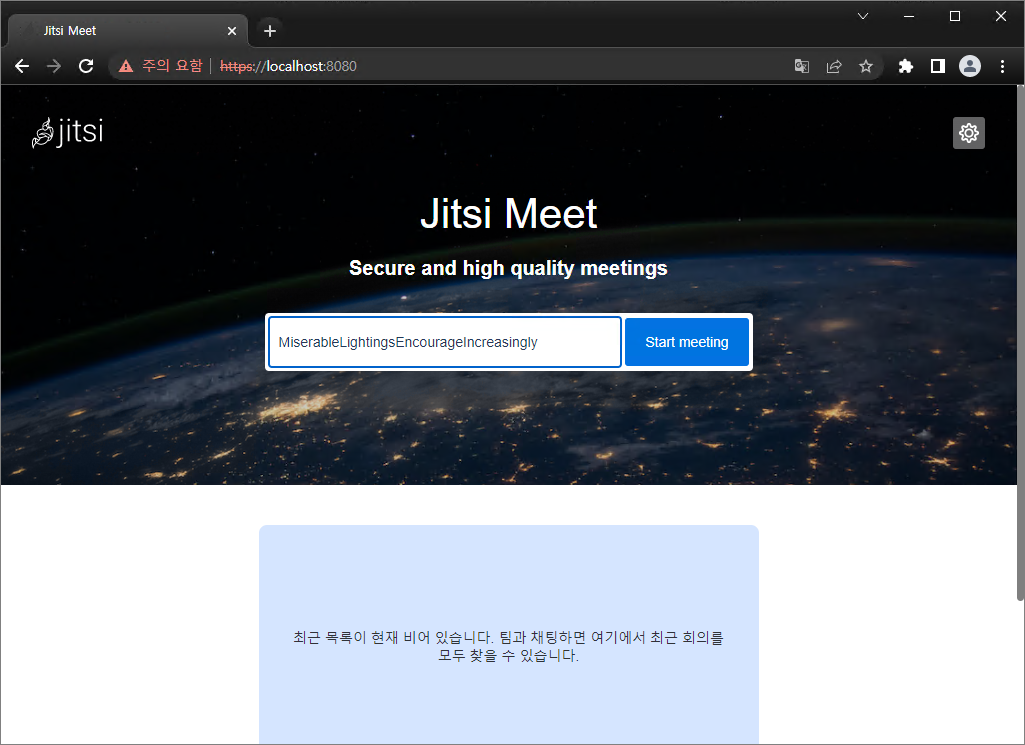1025x745 pixels.
Task: Go back in browser history
Action: [22, 66]
